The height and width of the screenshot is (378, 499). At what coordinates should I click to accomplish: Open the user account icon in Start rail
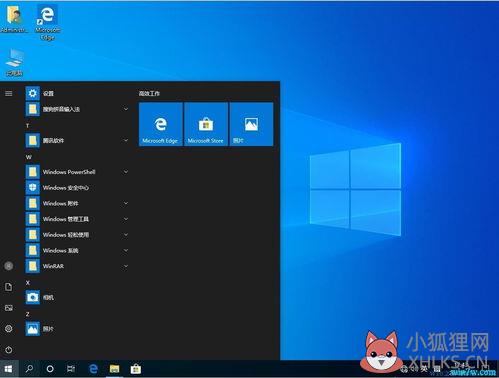[x=9, y=266]
